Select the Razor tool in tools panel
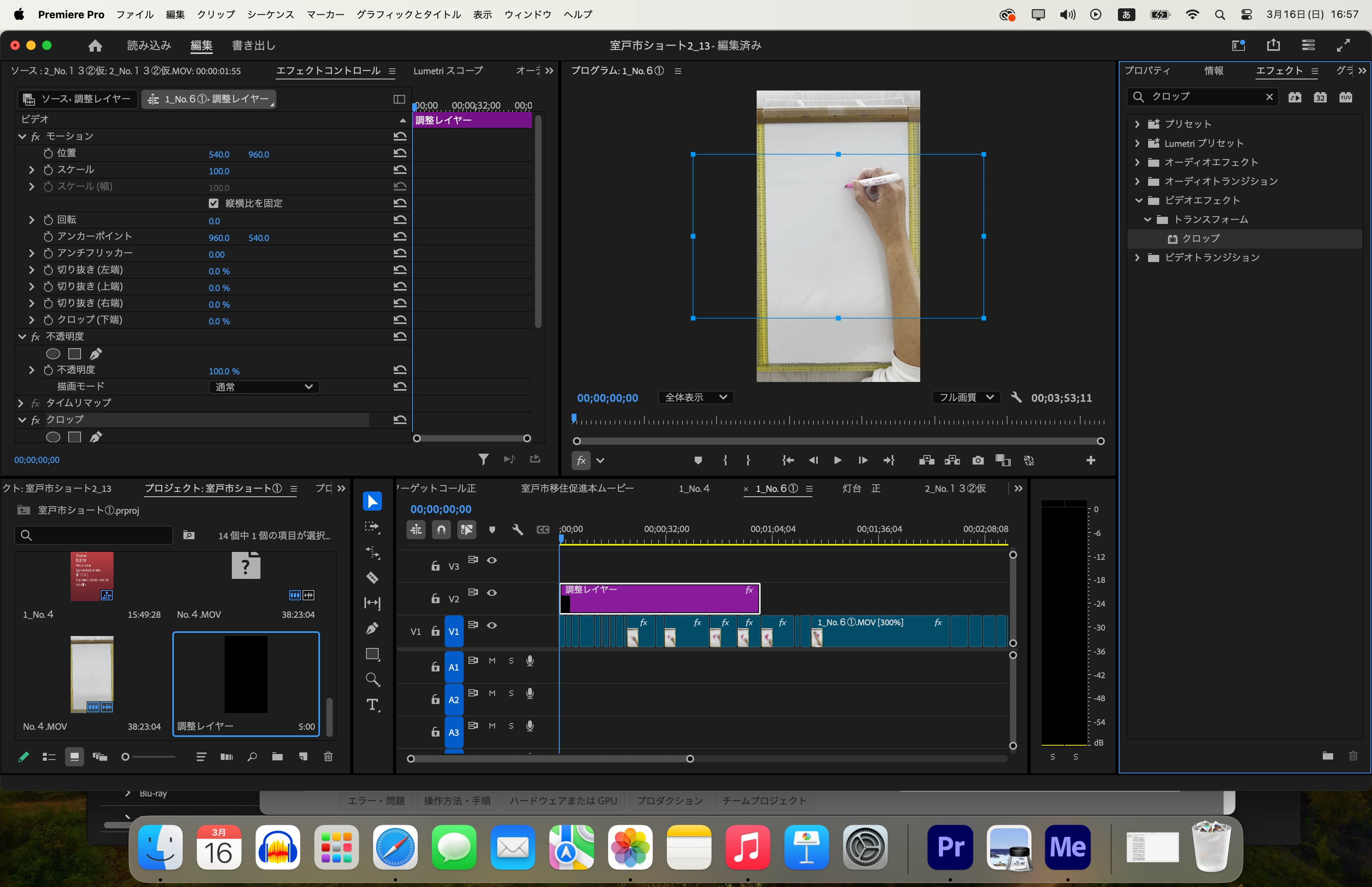The width and height of the screenshot is (1372, 887). 372,578
